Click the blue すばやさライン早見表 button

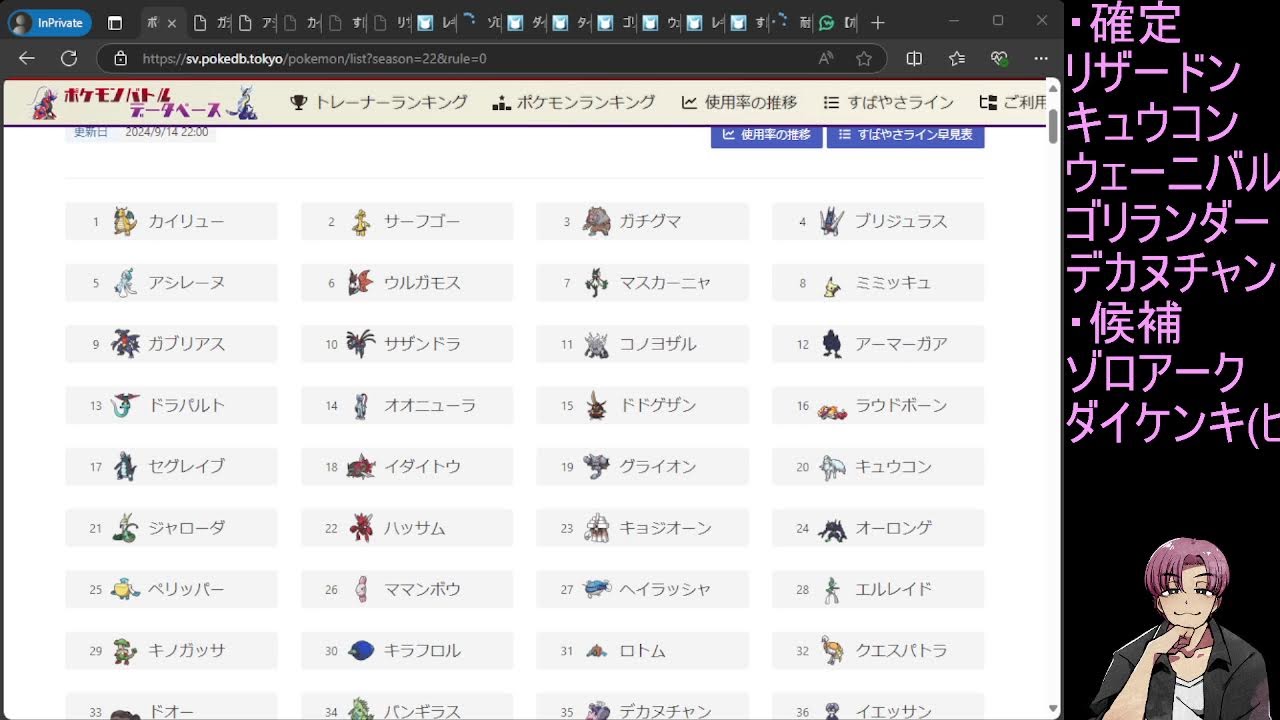tap(905, 135)
